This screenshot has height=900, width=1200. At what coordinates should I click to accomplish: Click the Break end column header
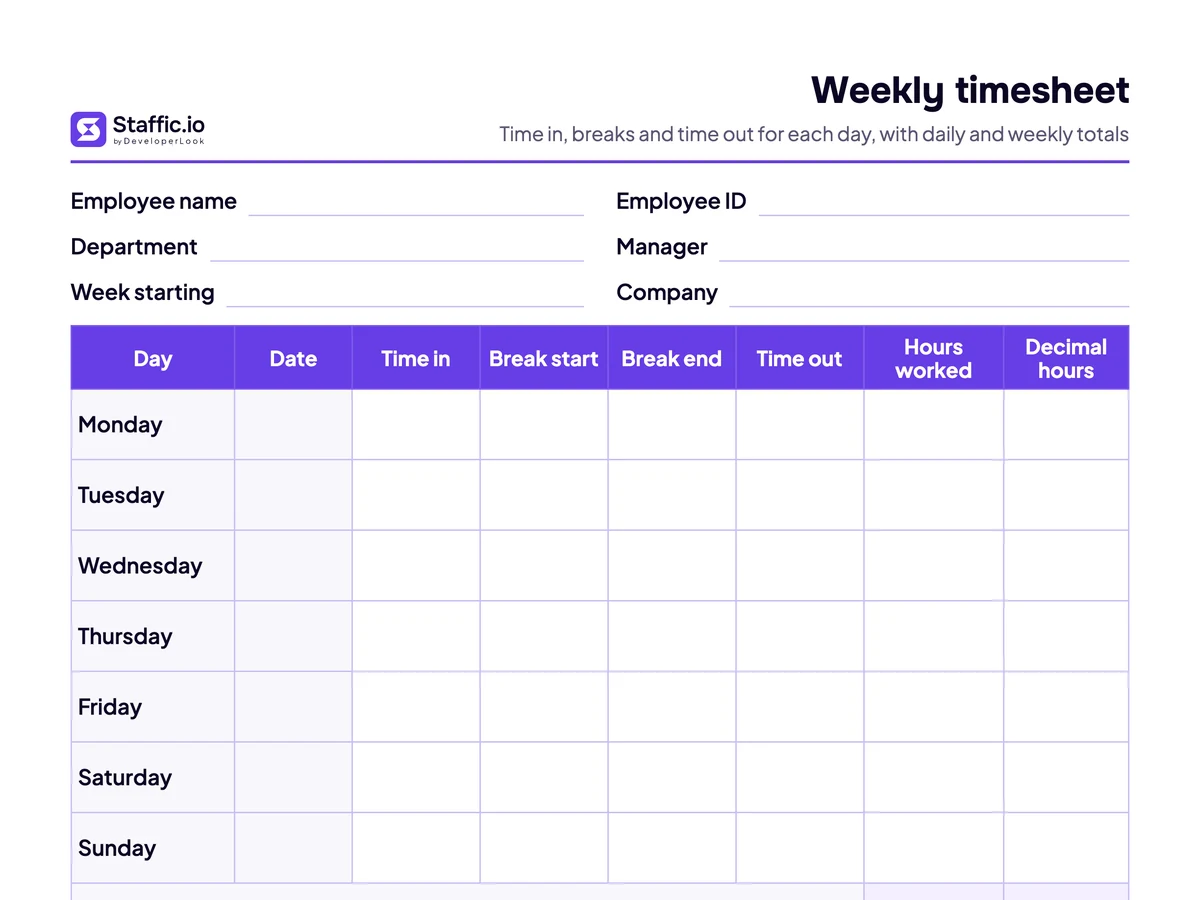point(672,358)
